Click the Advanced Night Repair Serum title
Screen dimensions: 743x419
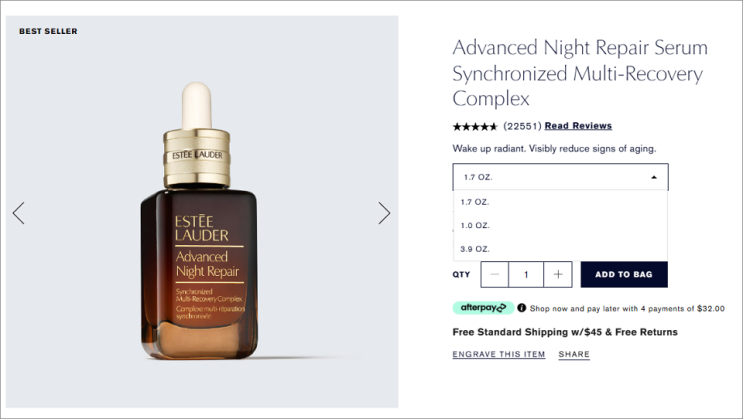[580, 73]
